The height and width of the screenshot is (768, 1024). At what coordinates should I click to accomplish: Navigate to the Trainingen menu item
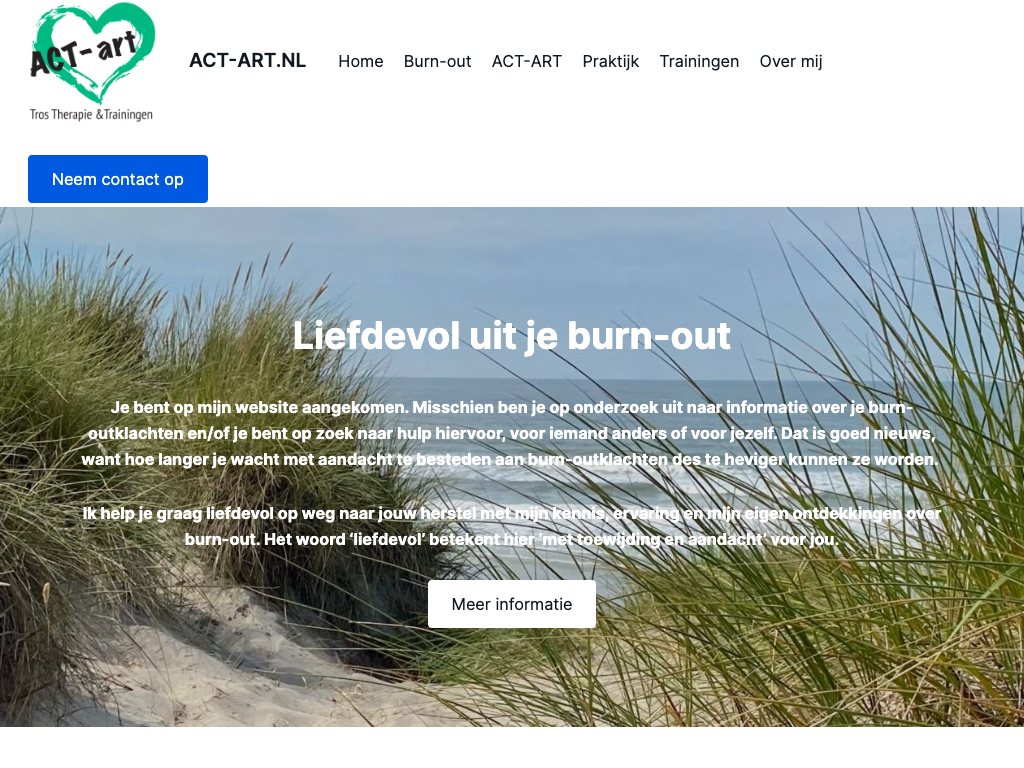point(699,61)
